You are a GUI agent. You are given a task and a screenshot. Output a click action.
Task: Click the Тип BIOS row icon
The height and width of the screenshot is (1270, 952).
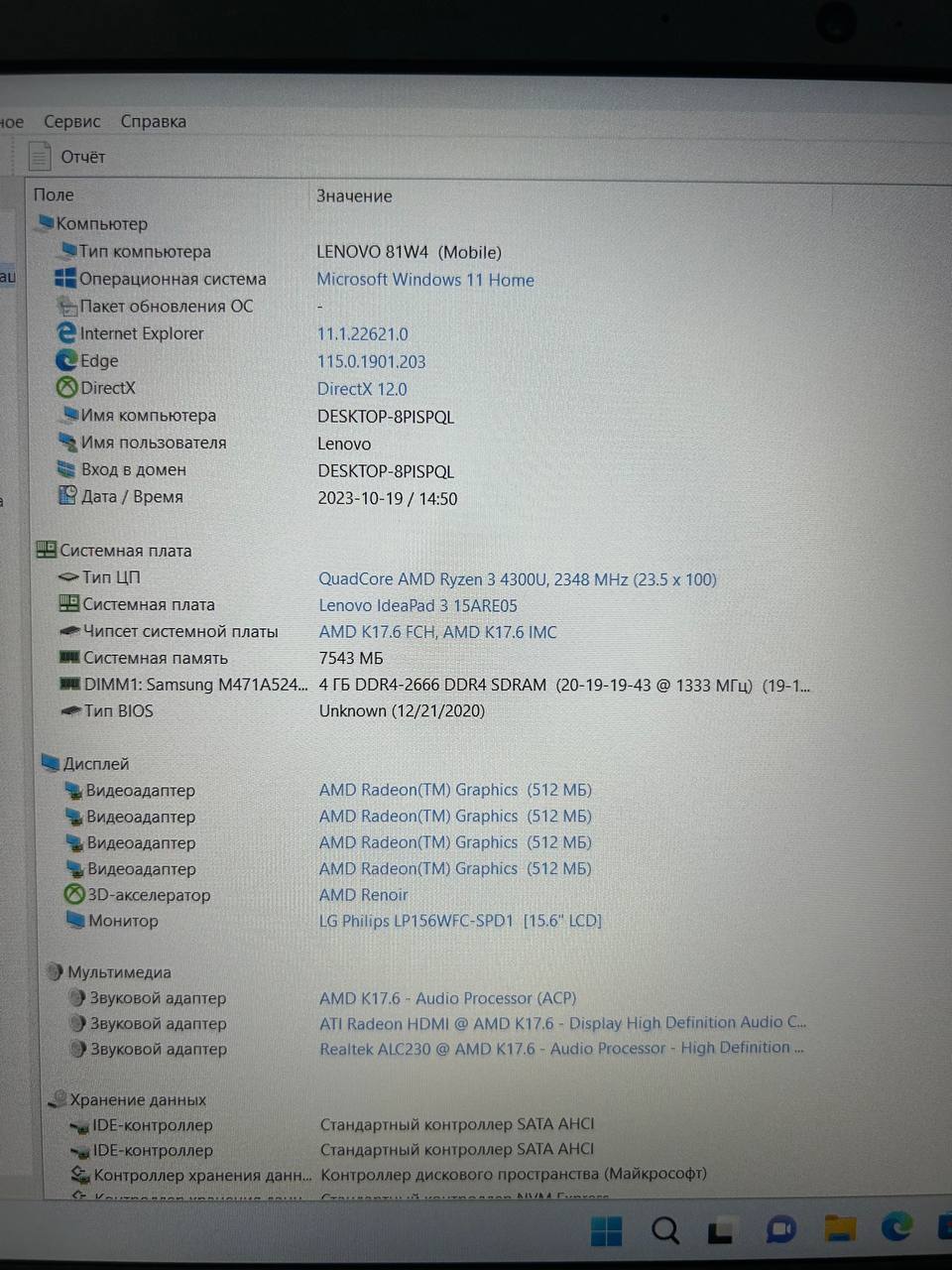tap(70, 710)
